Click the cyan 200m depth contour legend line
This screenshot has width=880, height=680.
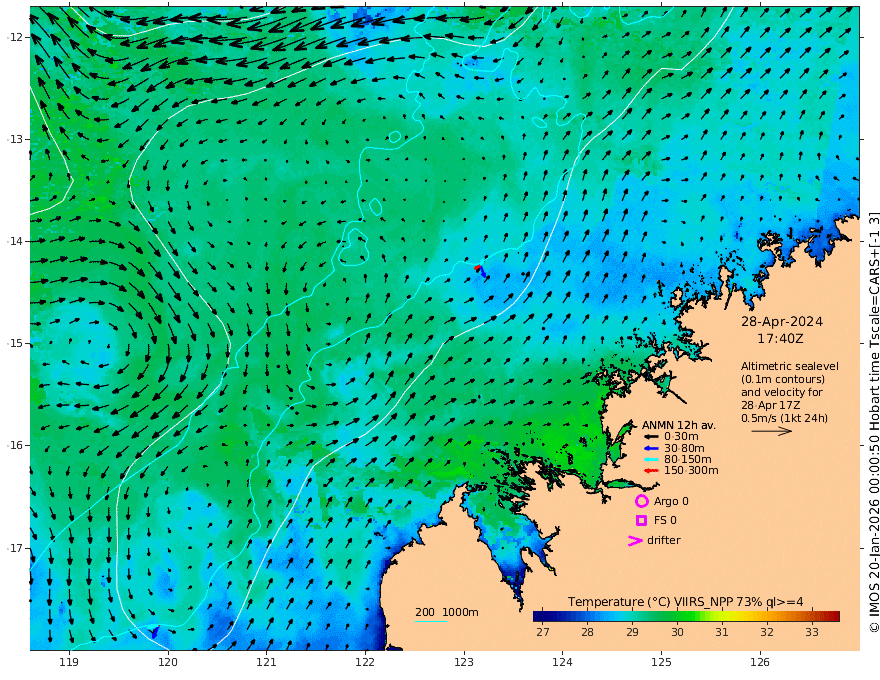[430, 621]
